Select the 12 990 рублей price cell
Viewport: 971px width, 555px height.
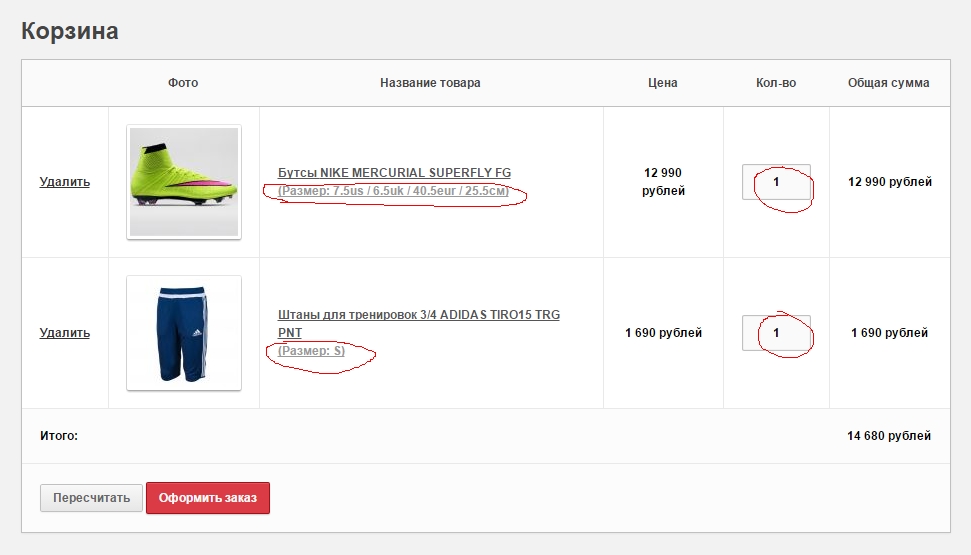(663, 181)
